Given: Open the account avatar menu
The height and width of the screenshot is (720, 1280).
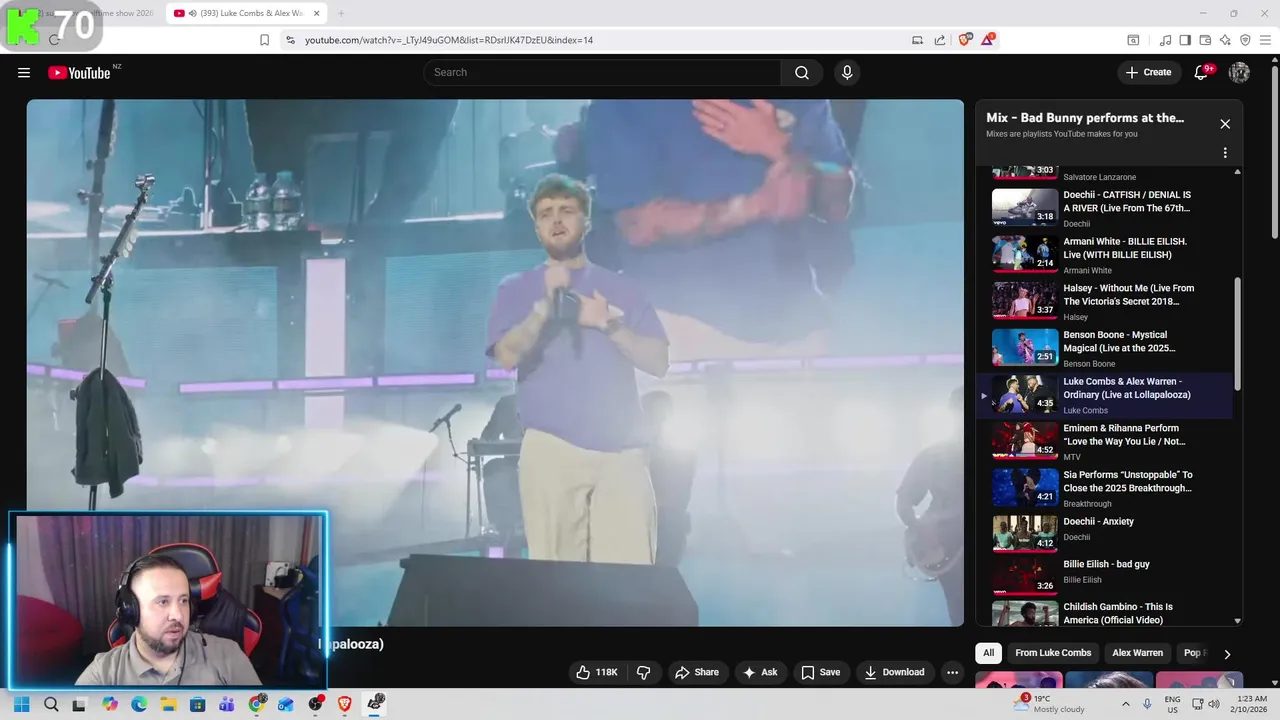Looking at the screenshot, I should pyautogui.click(x=1239, y=72).
